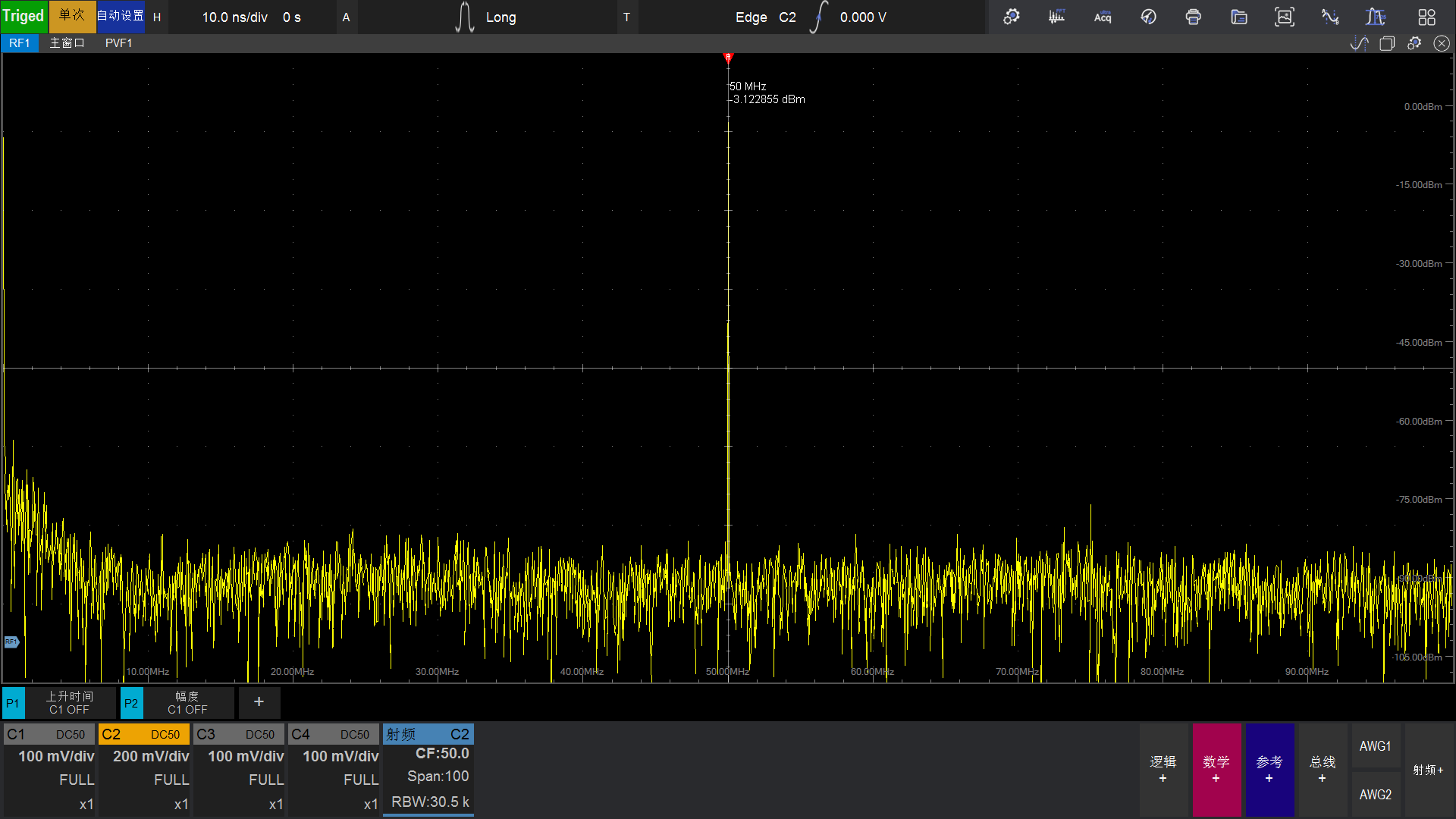Click the P1 measurement label

[13, 703]
